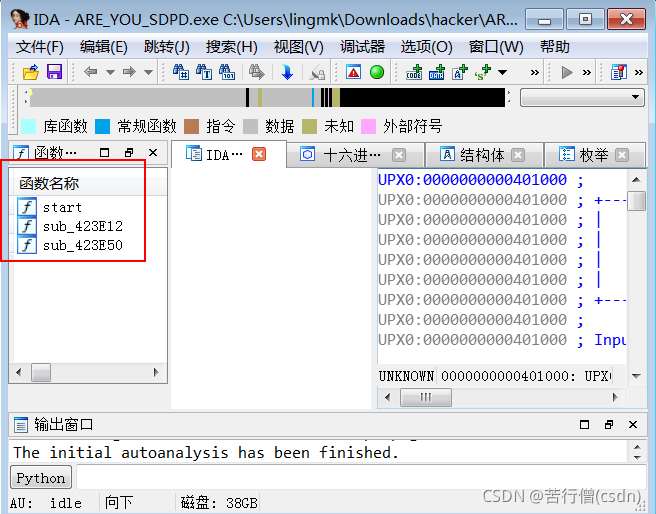Open the 调试器 menu
The image size is (656, 514).
pyautogui.click(x=362, y=47)
